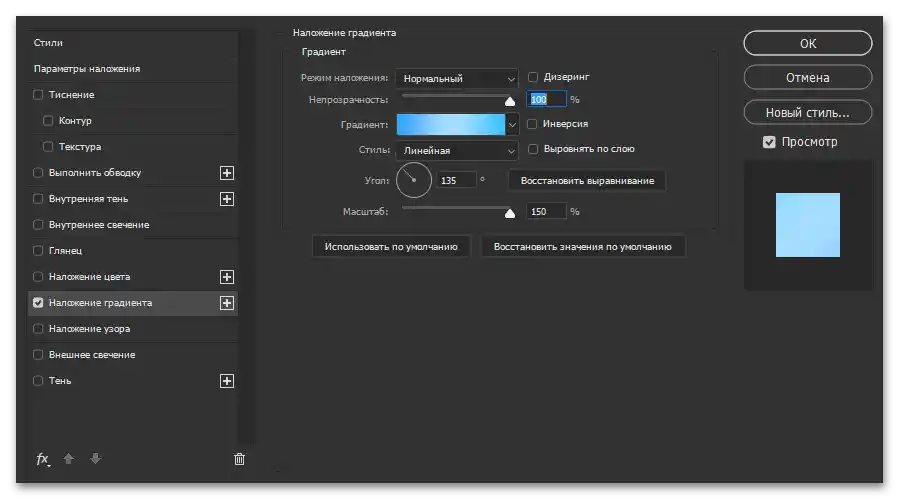Confirm with the OK button
Image resolution: width=899 pixels, height=499 pixels.
(x=808, y=44)
